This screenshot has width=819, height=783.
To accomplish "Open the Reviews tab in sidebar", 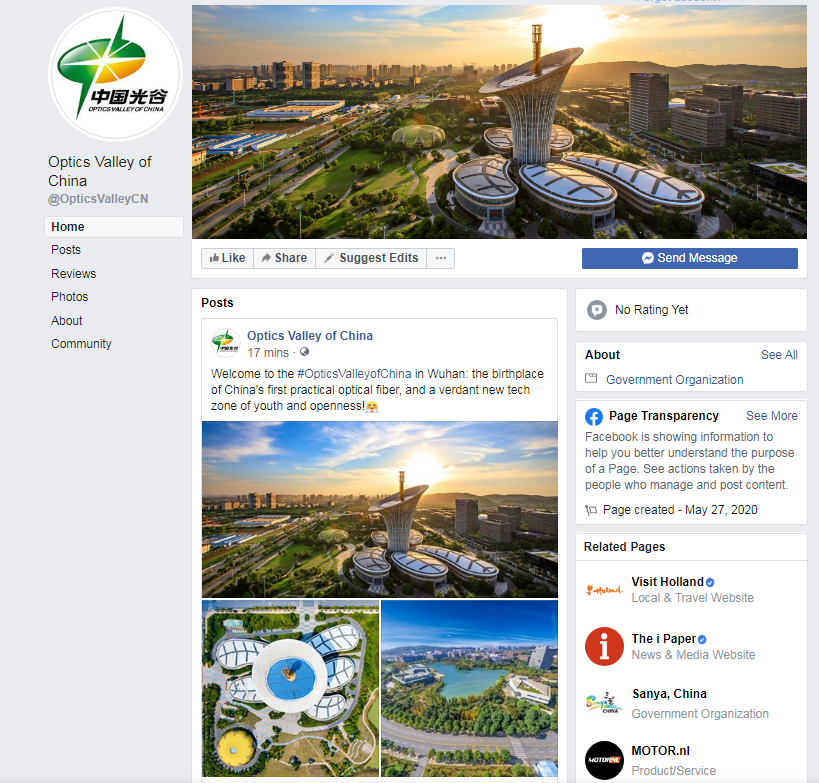I will [74, 274].
